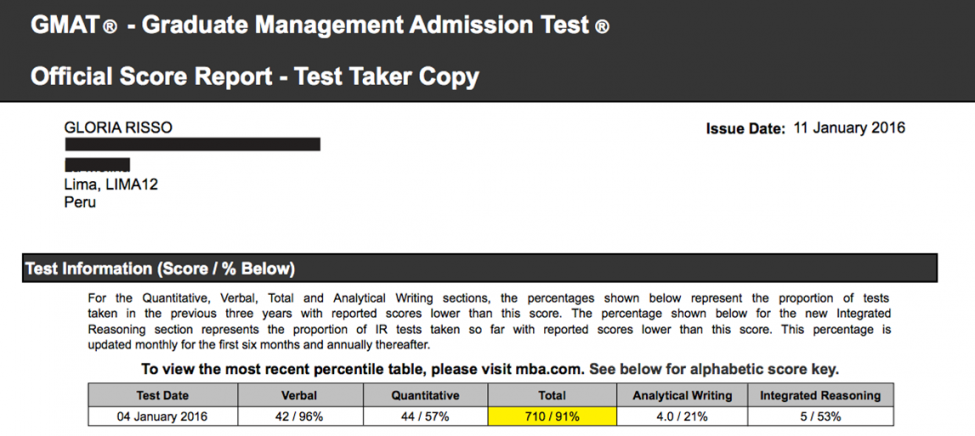Click the long redacted address bar
Image resolution: width=975 pixels, height=436 pixels.
click(192, 146)
